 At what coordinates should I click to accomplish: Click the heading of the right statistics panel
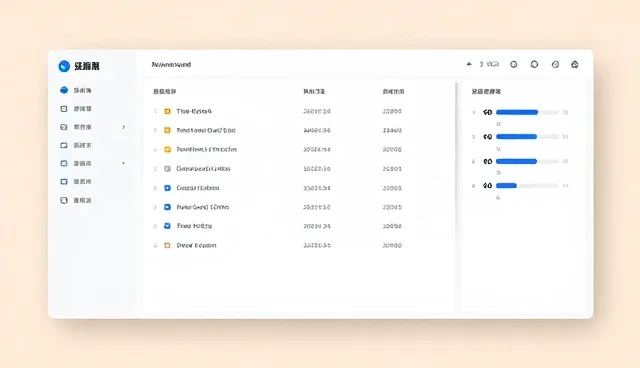pos(486,91)
